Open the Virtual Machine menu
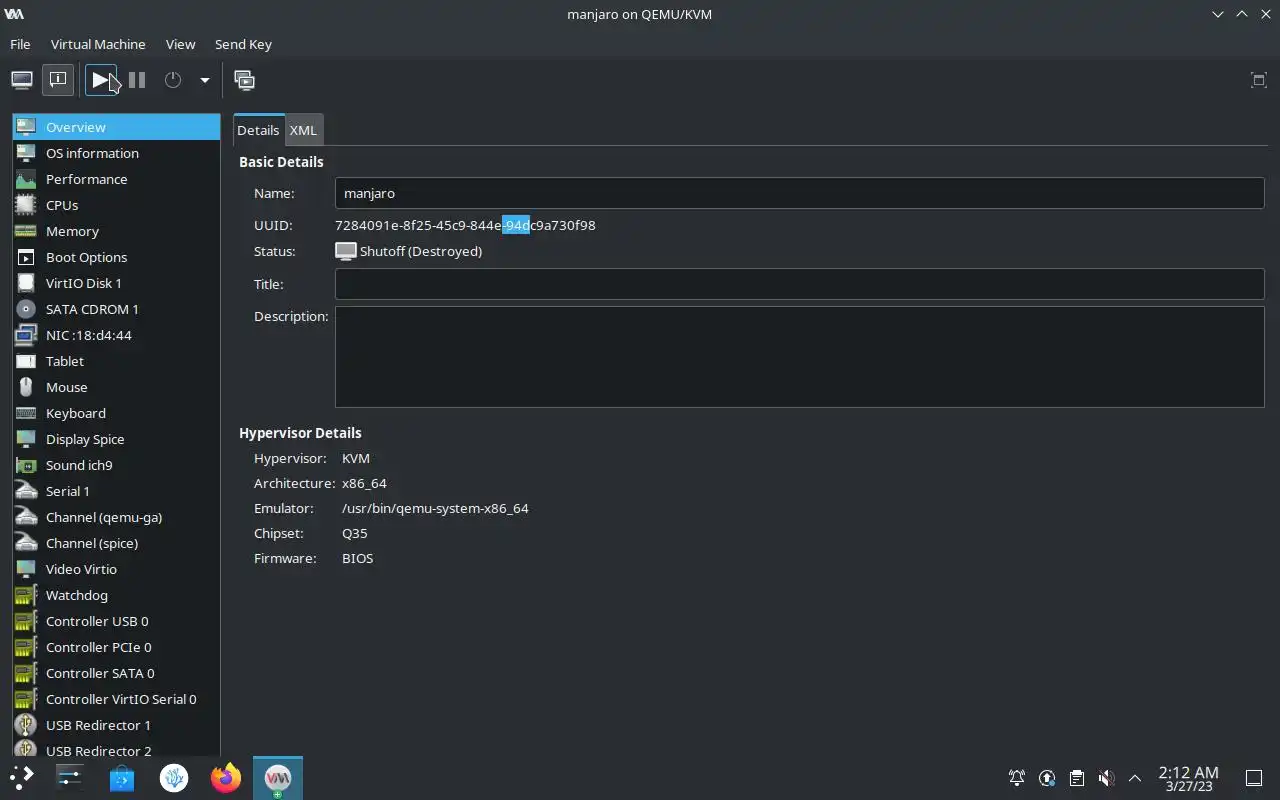This screenshot has height=800, width=1280. tap(98, 44)
